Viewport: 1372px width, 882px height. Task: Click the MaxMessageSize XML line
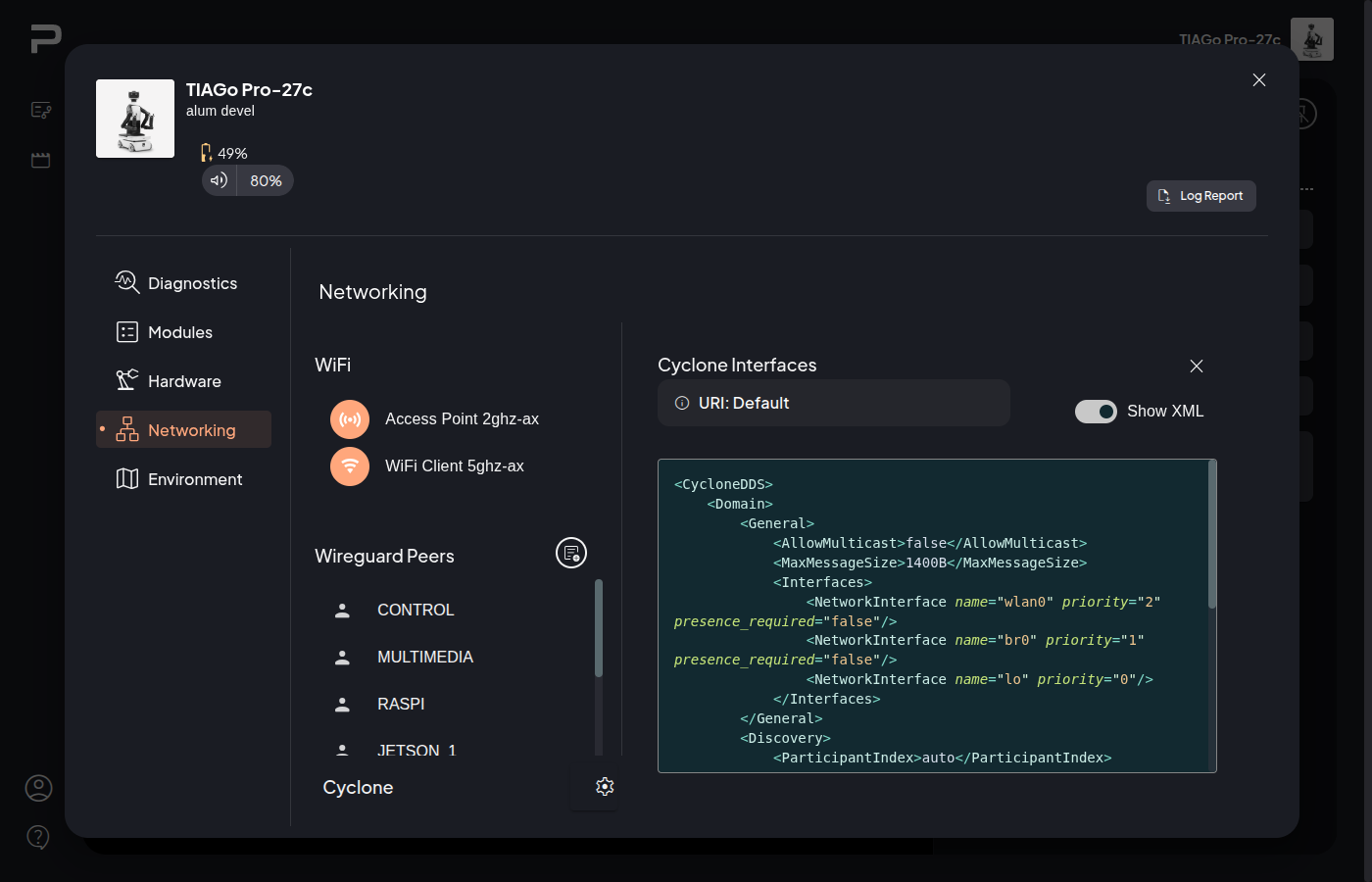click(x=930, y=563)
